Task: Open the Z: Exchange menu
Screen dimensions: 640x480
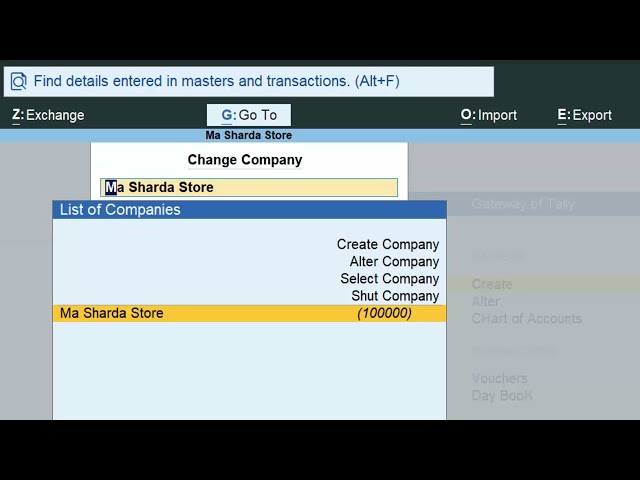Action: (x=48, y=115)
